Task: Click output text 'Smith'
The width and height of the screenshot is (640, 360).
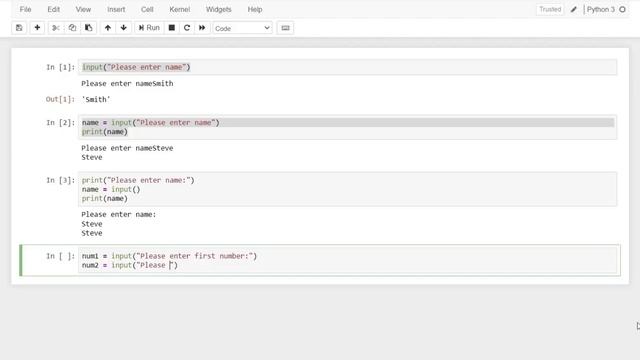Action: click(x=96, y=99)
